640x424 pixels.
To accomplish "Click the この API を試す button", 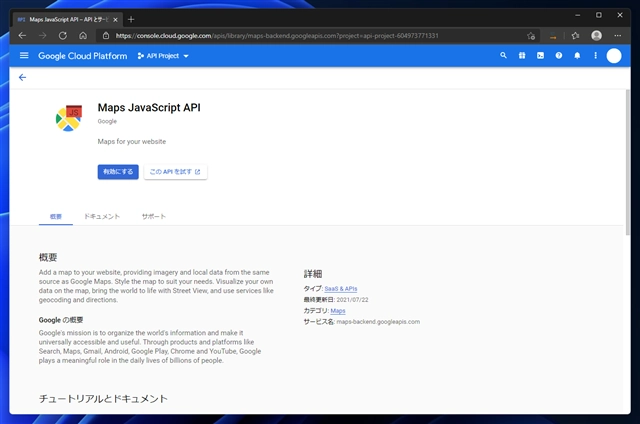I will pyautogui.click(x=176, y=172).
